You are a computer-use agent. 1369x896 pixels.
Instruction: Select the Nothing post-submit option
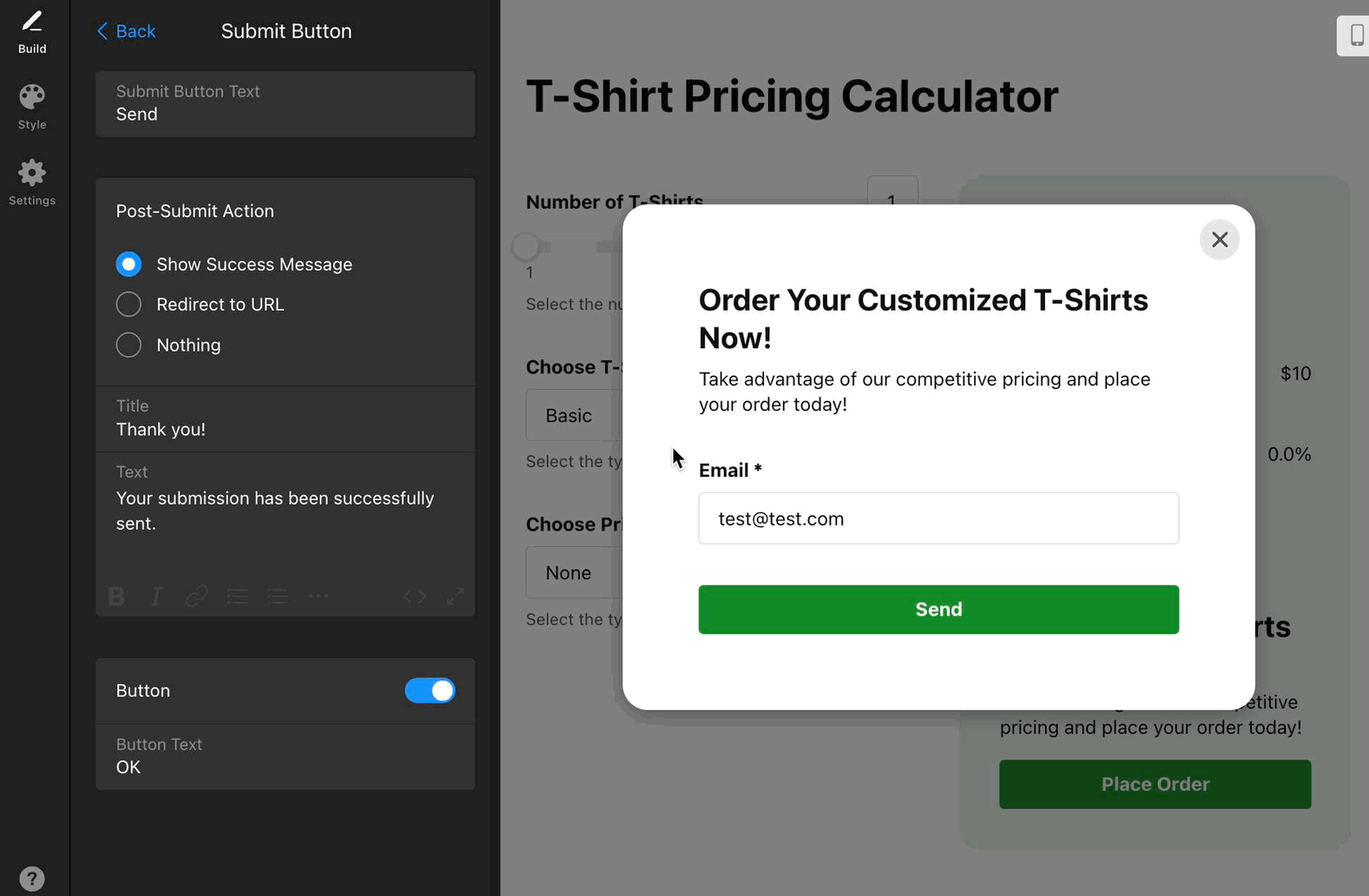coord(128,346)
